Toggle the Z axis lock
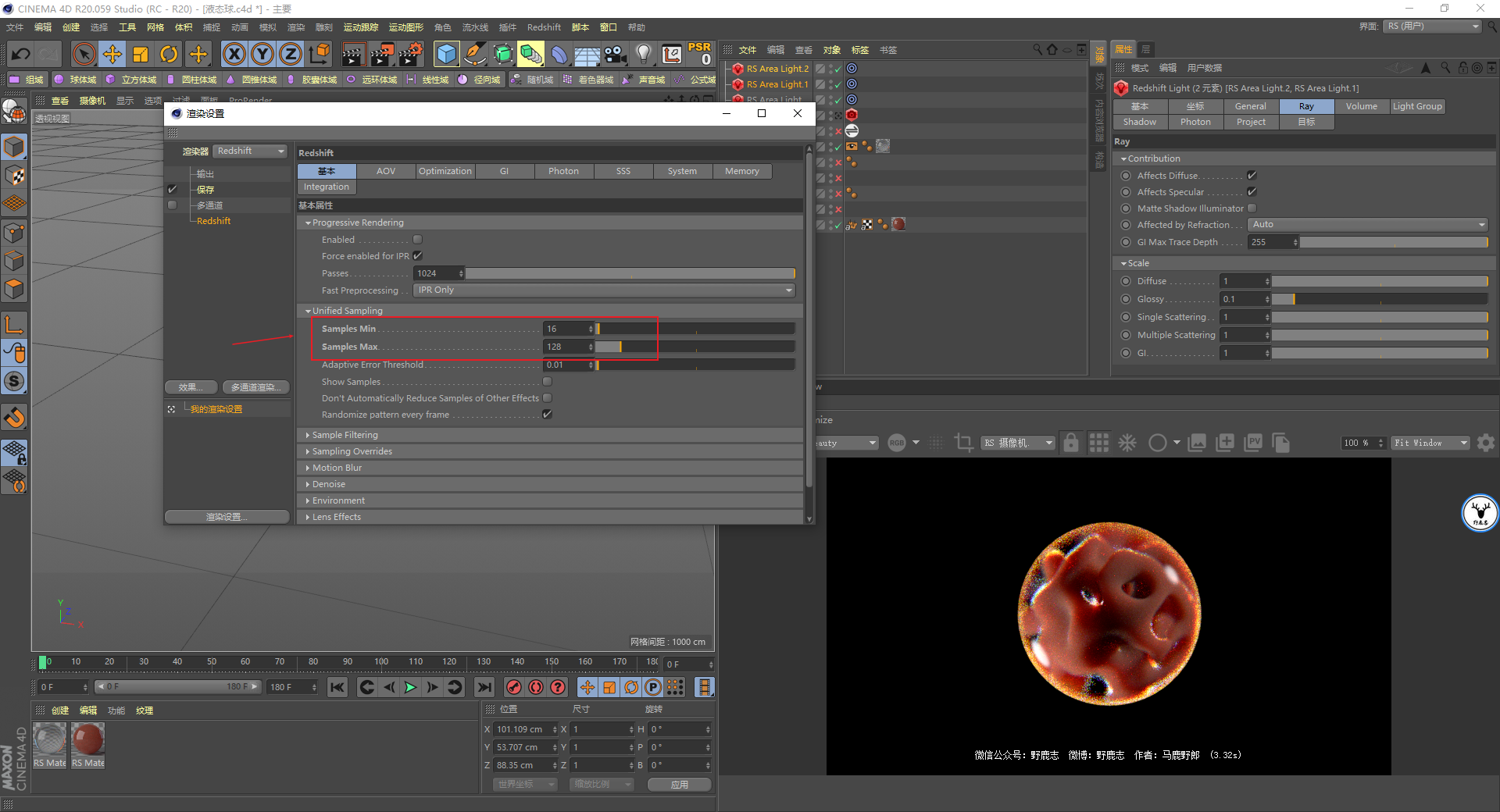This screenshot has height=812, width=1500. 291,54
